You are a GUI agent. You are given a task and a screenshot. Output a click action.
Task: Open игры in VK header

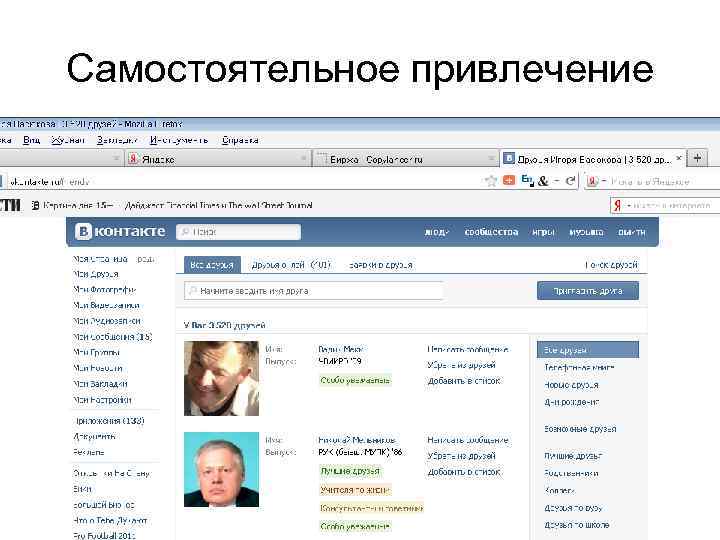(x=543, y=232)
